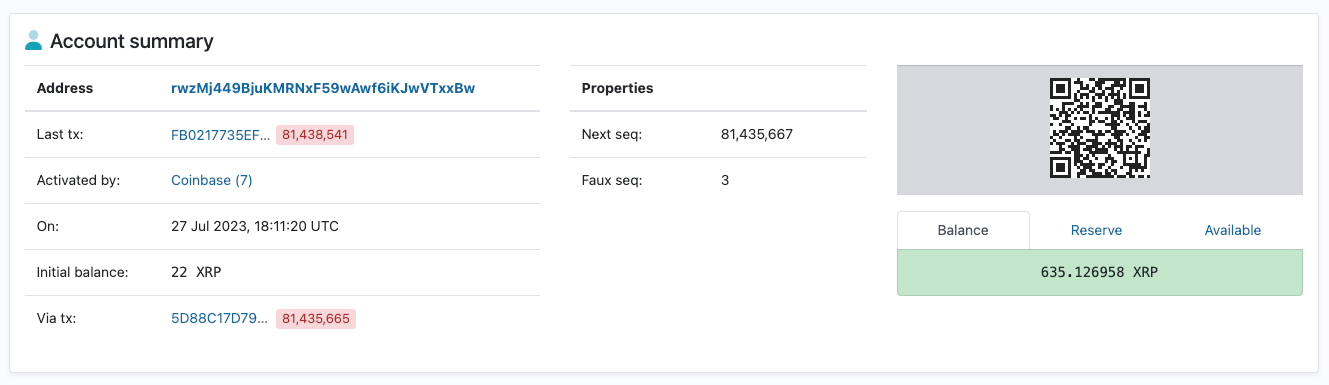
Task: Open via transaction 5D88C17D79 link
Action: [220, 319]
